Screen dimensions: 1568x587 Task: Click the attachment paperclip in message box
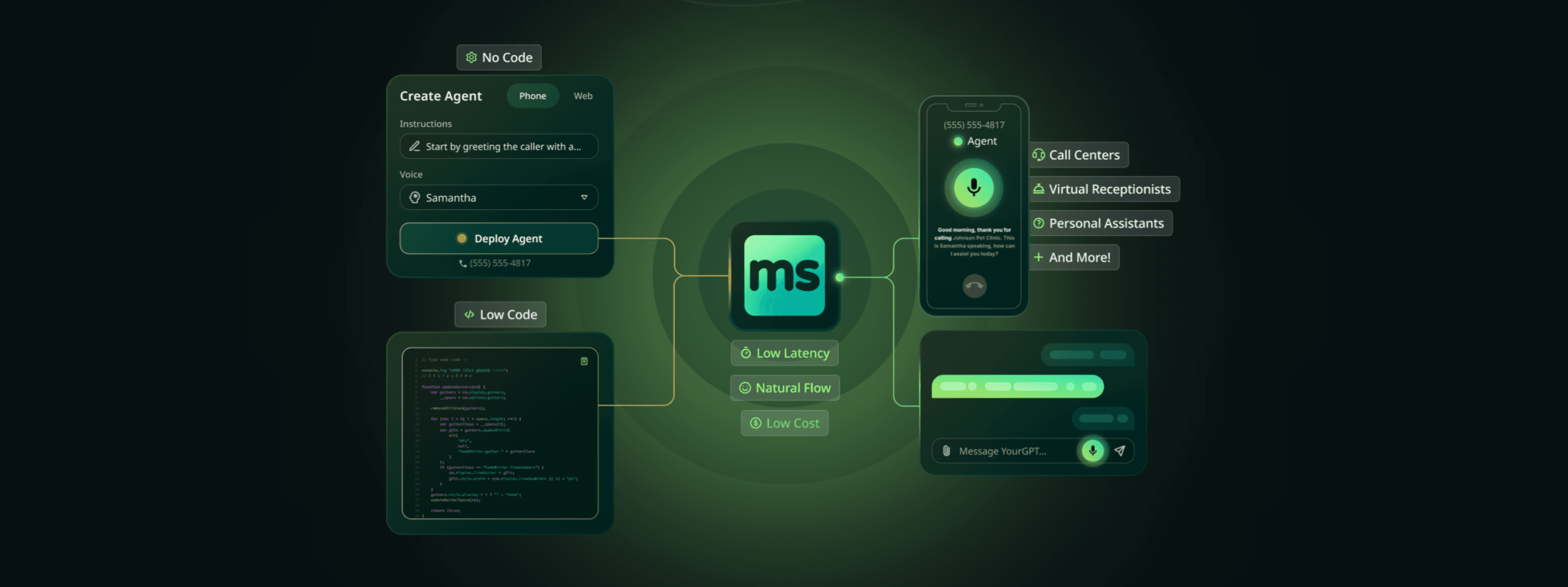[x=946, y=451]
